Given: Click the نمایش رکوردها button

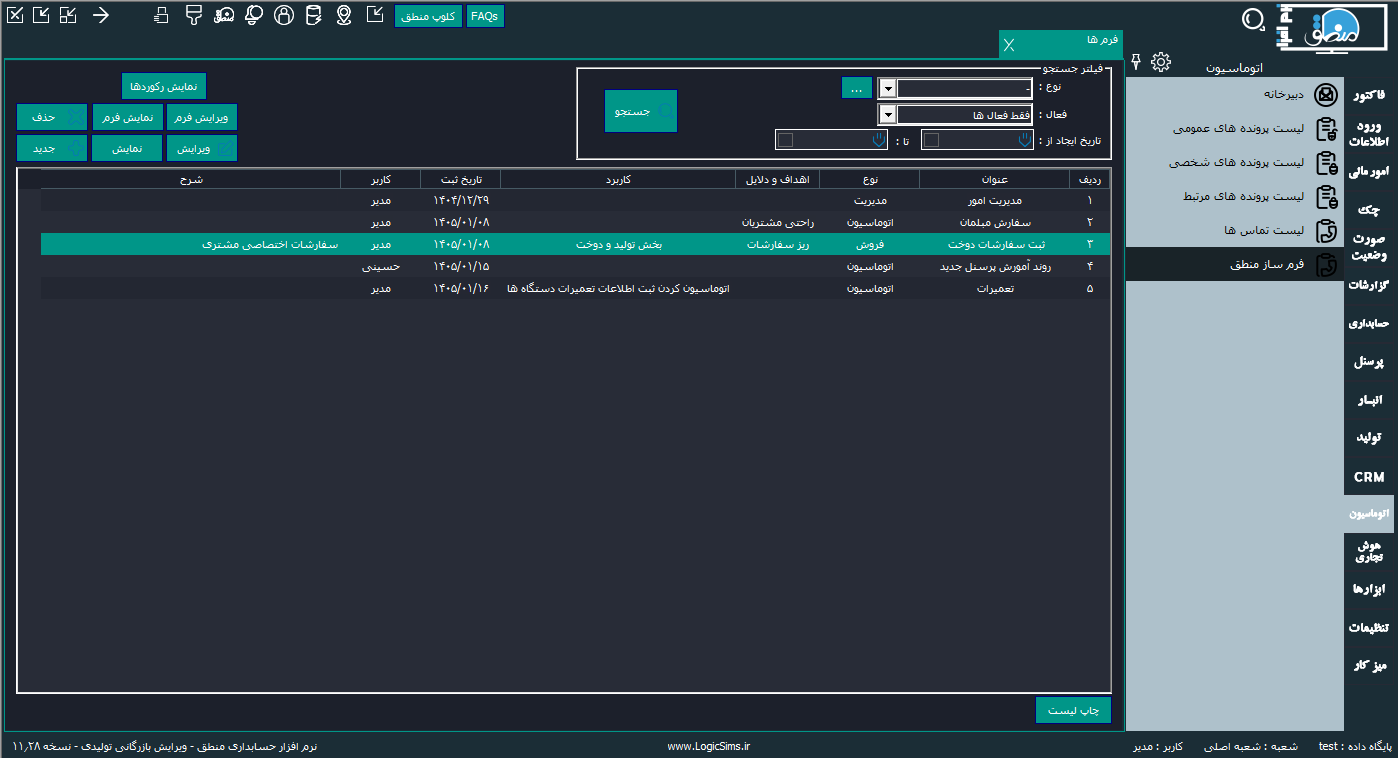Looking at the screenshot, I should pos(164,86).
